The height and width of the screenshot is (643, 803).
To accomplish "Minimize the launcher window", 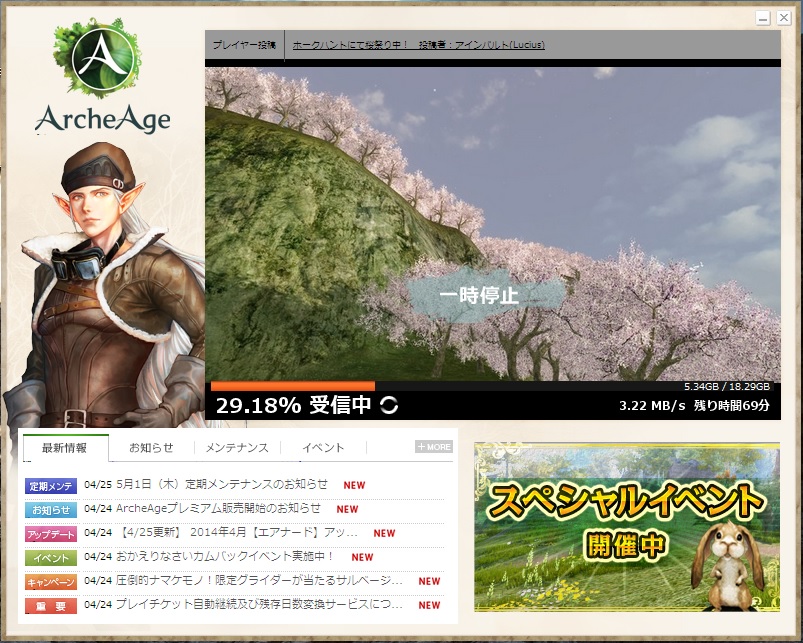I will (763, 18).
